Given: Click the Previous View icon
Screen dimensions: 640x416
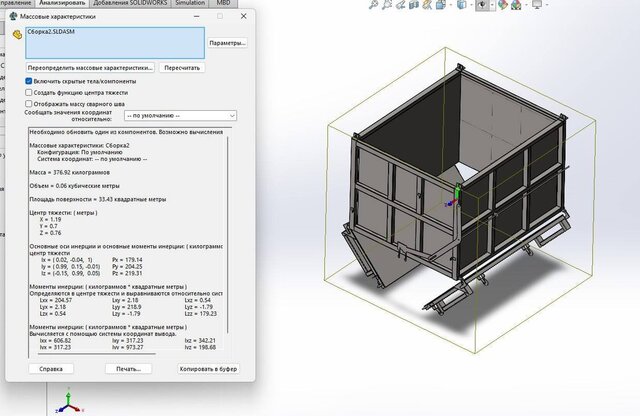Looking at the screenshot, I should click(x=401, y=5).
